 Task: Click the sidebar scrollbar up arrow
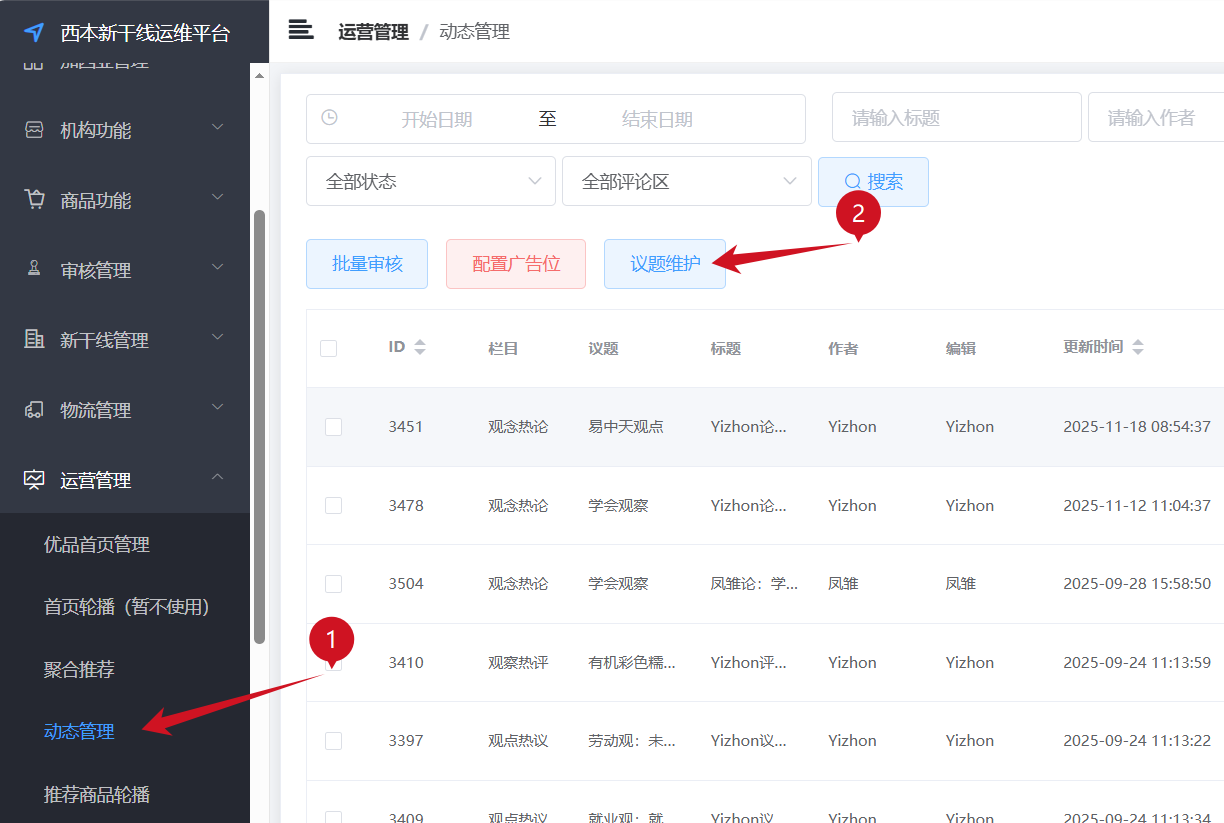pos(259,75)
